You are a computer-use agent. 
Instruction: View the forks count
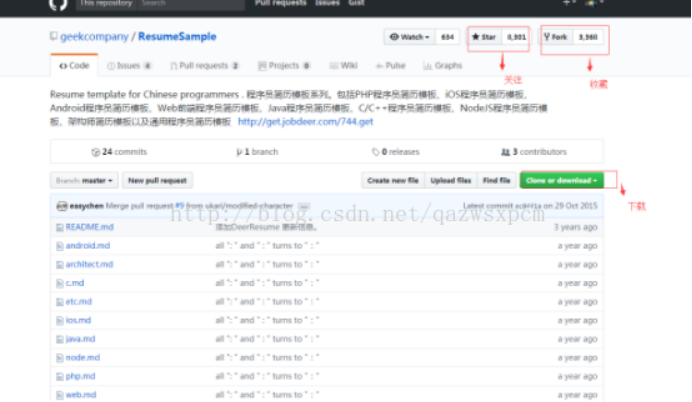[588, 37]
